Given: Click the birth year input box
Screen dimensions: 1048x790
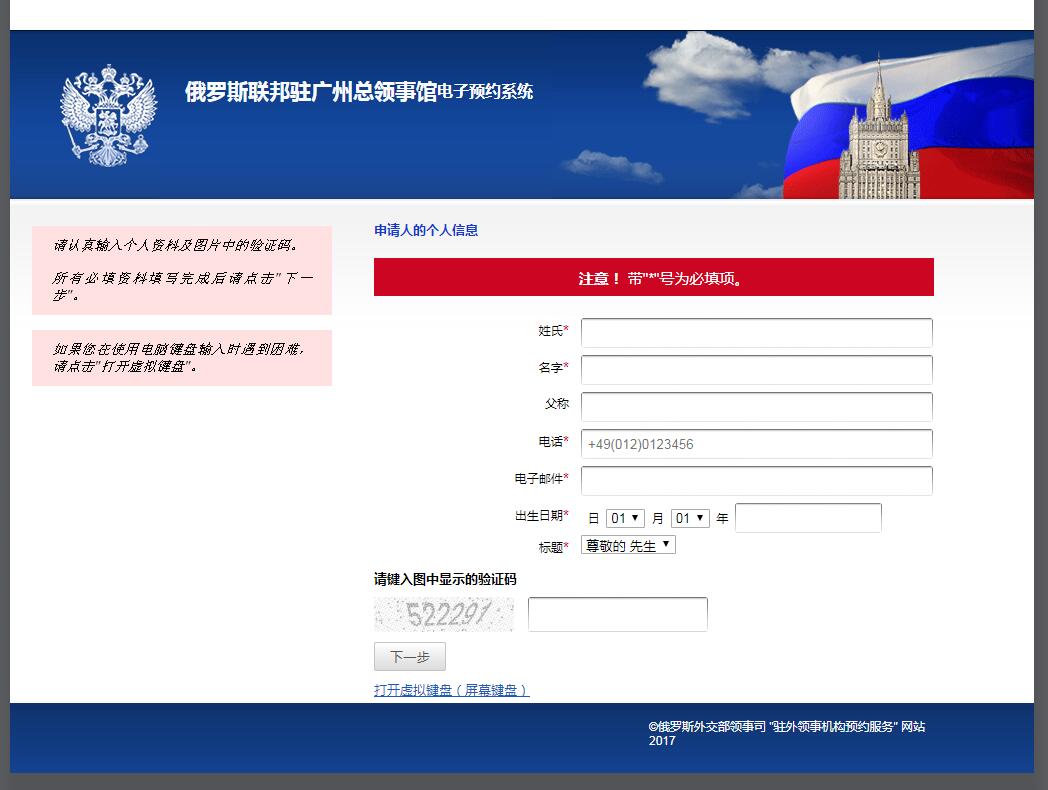Looking at the screenshot, I should click(x=808, y=517).
